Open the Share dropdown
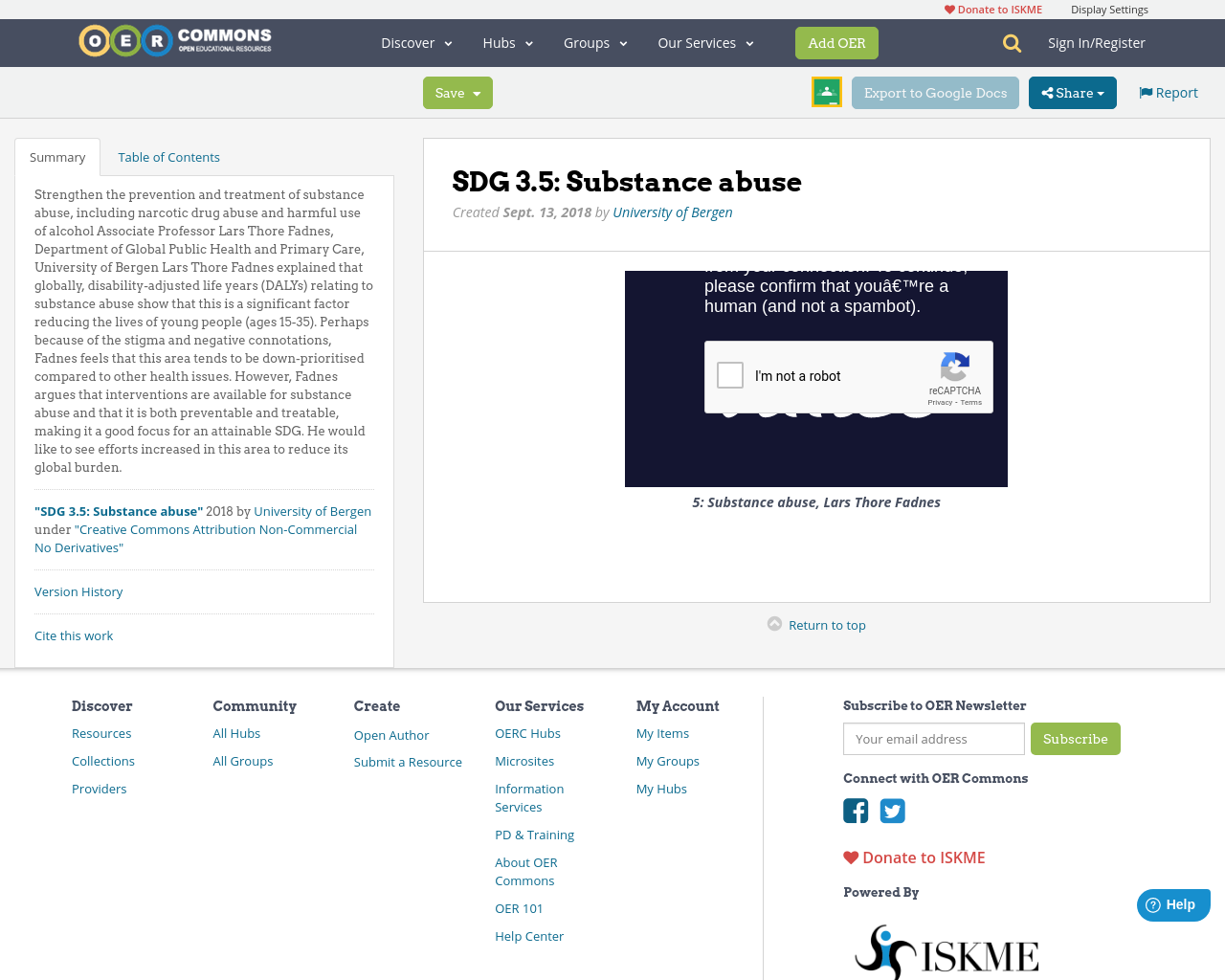Viewport: 1225px width, 980px height. point(1072,92)
